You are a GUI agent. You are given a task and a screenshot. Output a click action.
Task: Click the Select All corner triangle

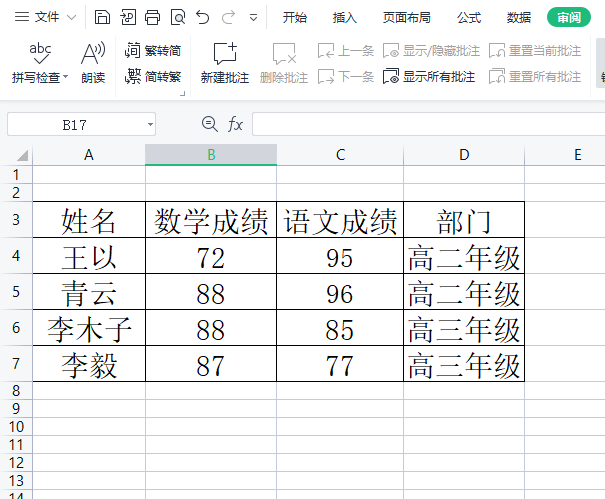click(x=22, y=155)
